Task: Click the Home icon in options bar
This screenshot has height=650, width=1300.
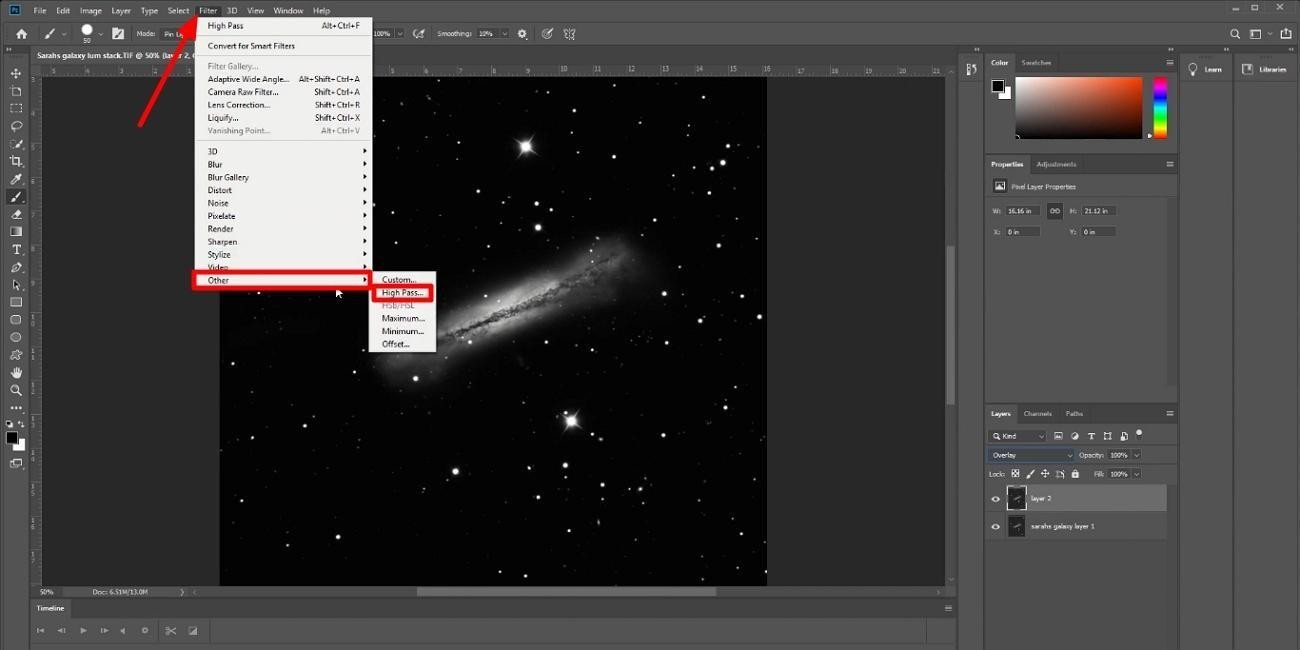Action: point(21,34)
